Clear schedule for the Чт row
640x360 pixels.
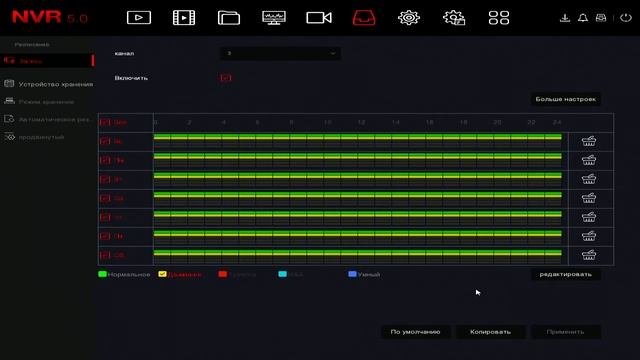pos(589,217)
